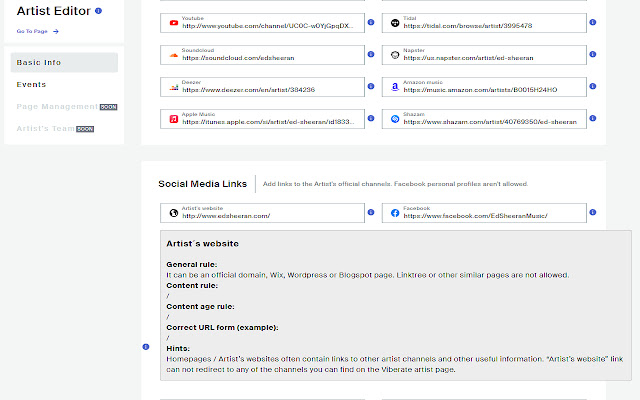This screenshot has height=400, width=640.
Task: Click the Tidal logo icon
Action: [x=395, y=23]
